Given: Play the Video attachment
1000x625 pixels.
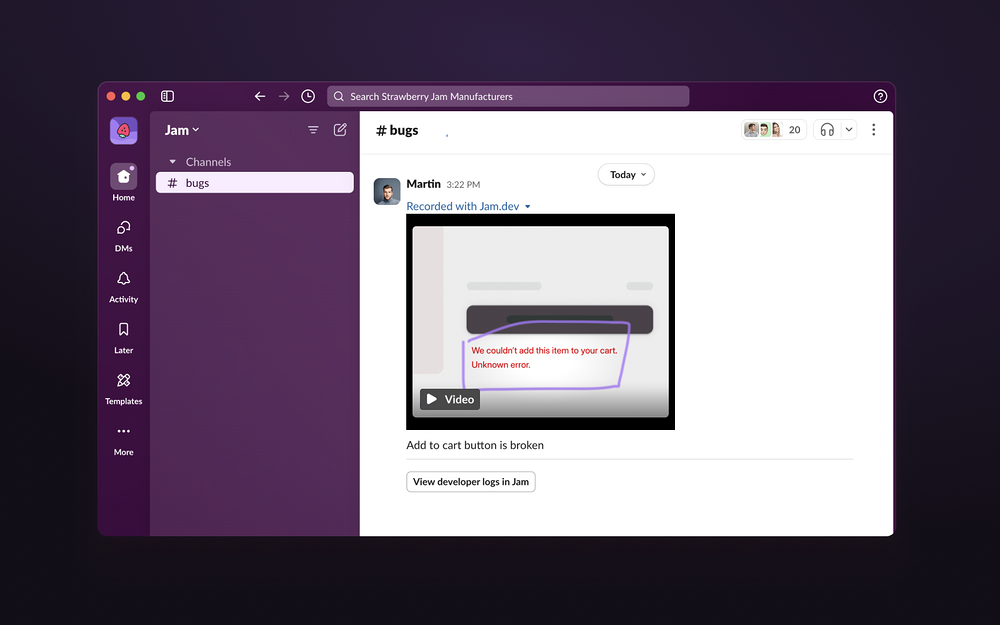Looking at the screenshot, I should click(450, 399).
